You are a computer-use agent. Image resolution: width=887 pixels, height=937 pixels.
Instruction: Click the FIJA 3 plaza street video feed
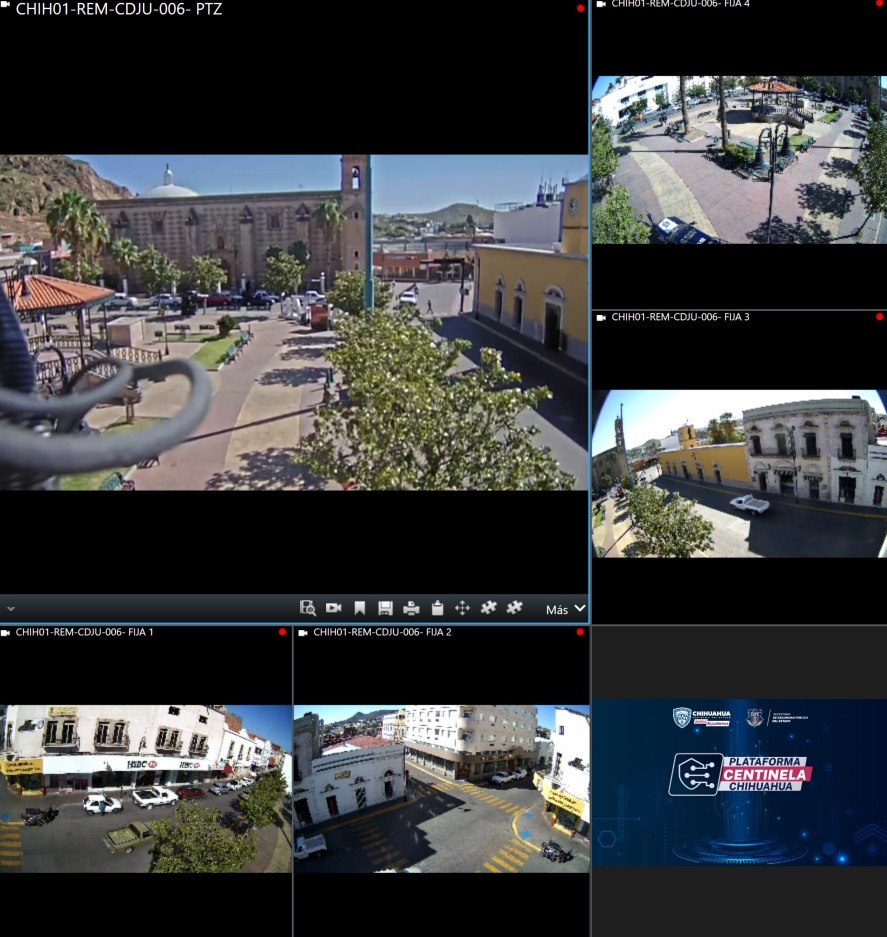click(739, 473)
